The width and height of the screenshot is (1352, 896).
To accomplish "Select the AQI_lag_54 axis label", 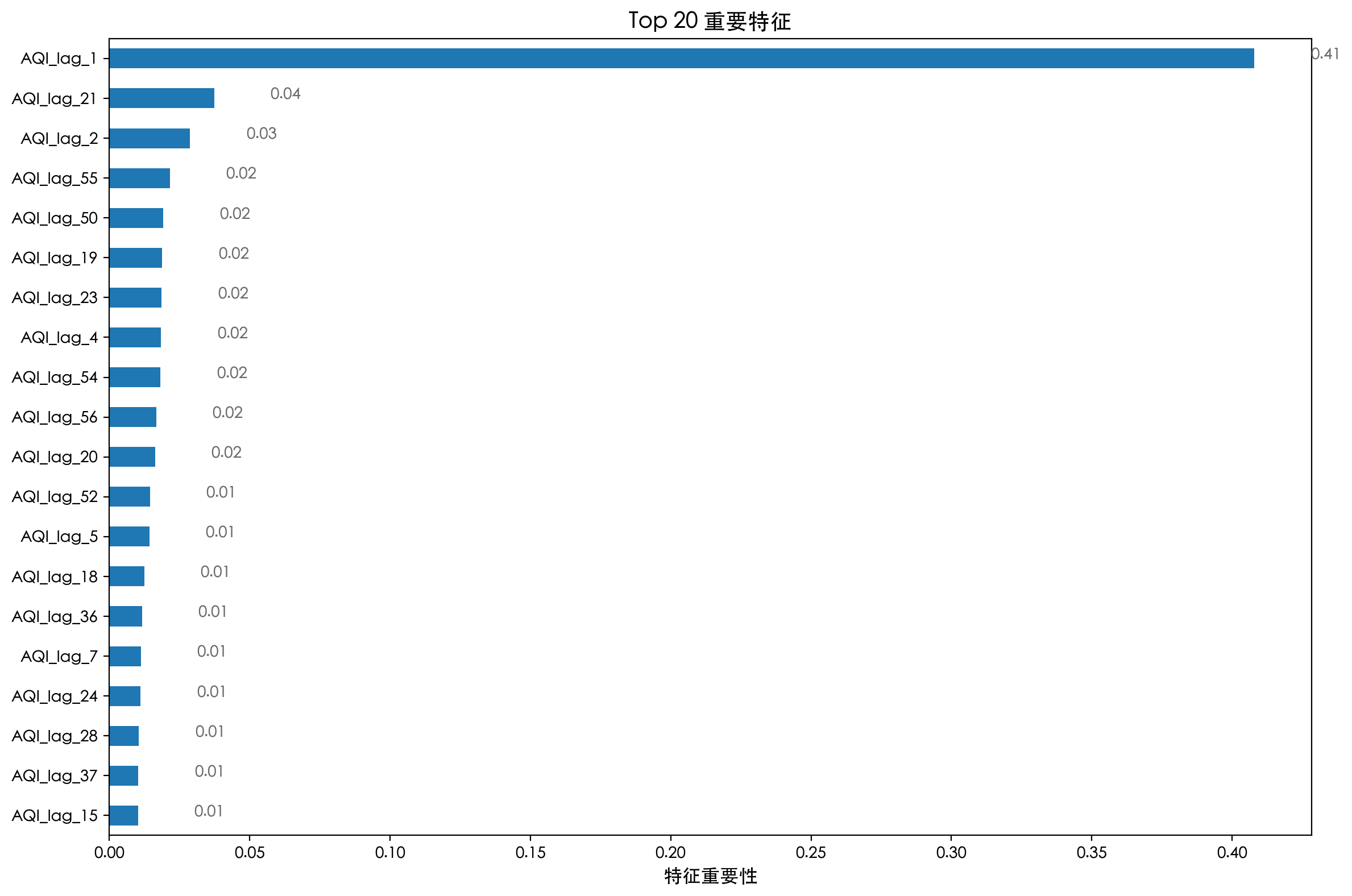I will click(x=54, y=377).
